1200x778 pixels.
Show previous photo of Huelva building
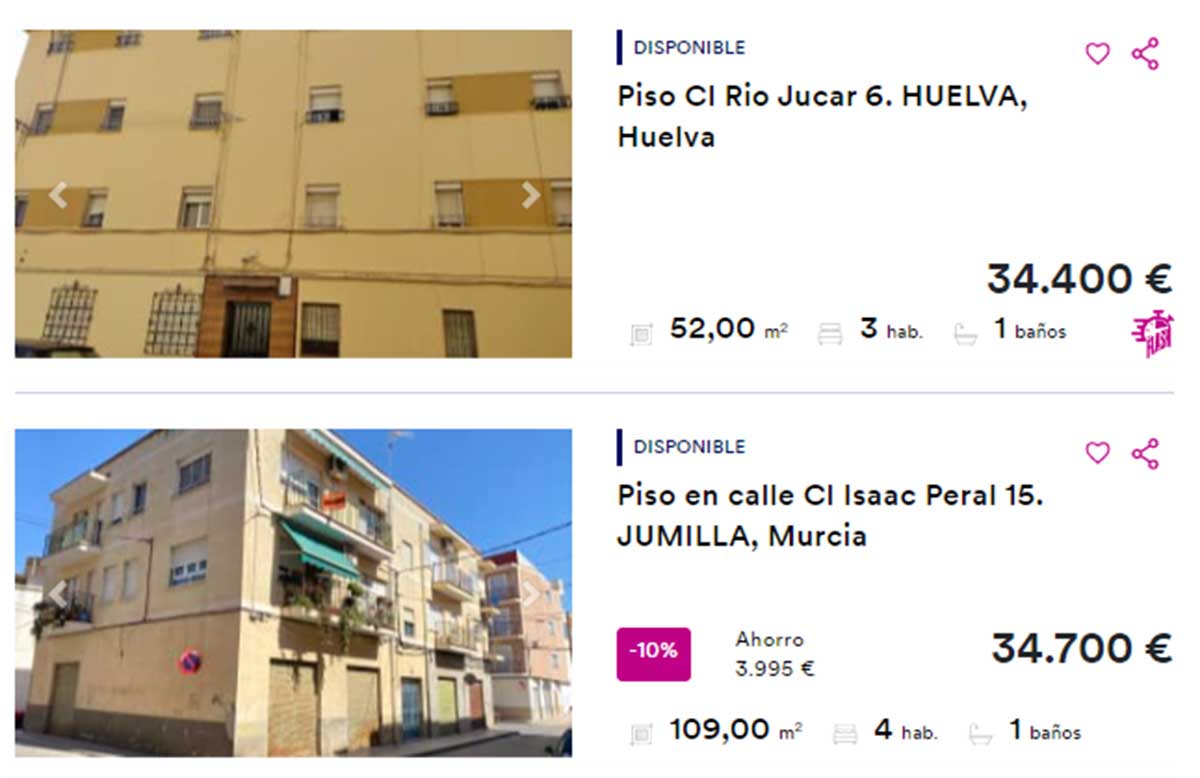pos(58,195)
